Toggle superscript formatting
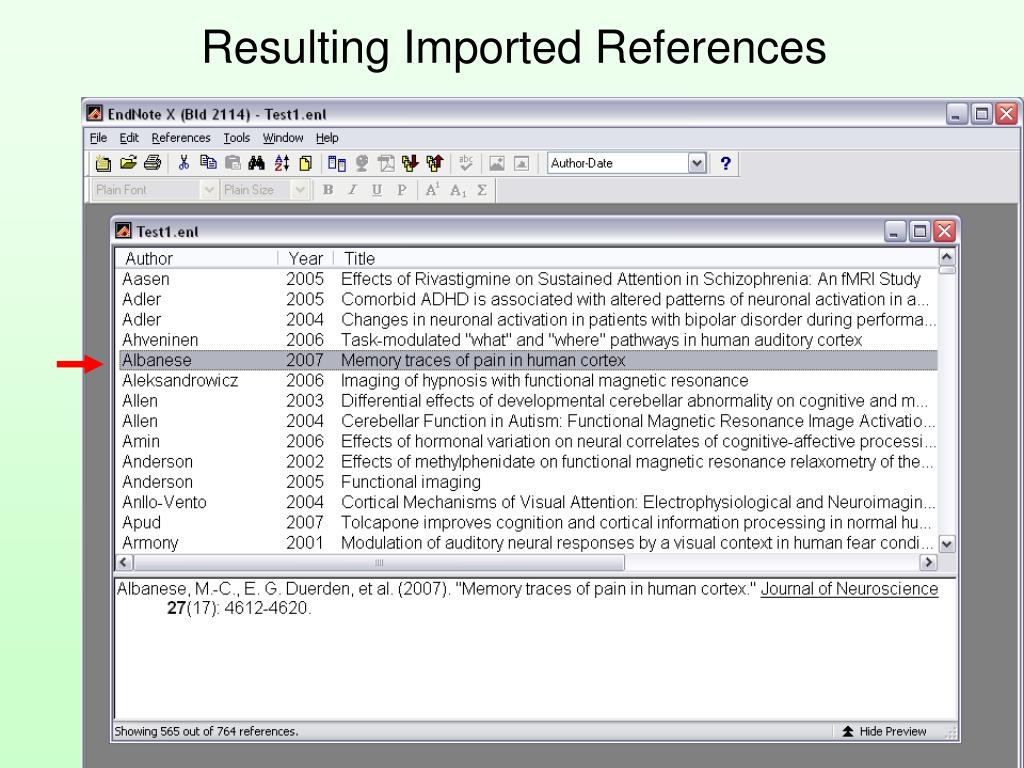Screen dimensions: 1024x768 pyautogui.click(x=432, y=190)
